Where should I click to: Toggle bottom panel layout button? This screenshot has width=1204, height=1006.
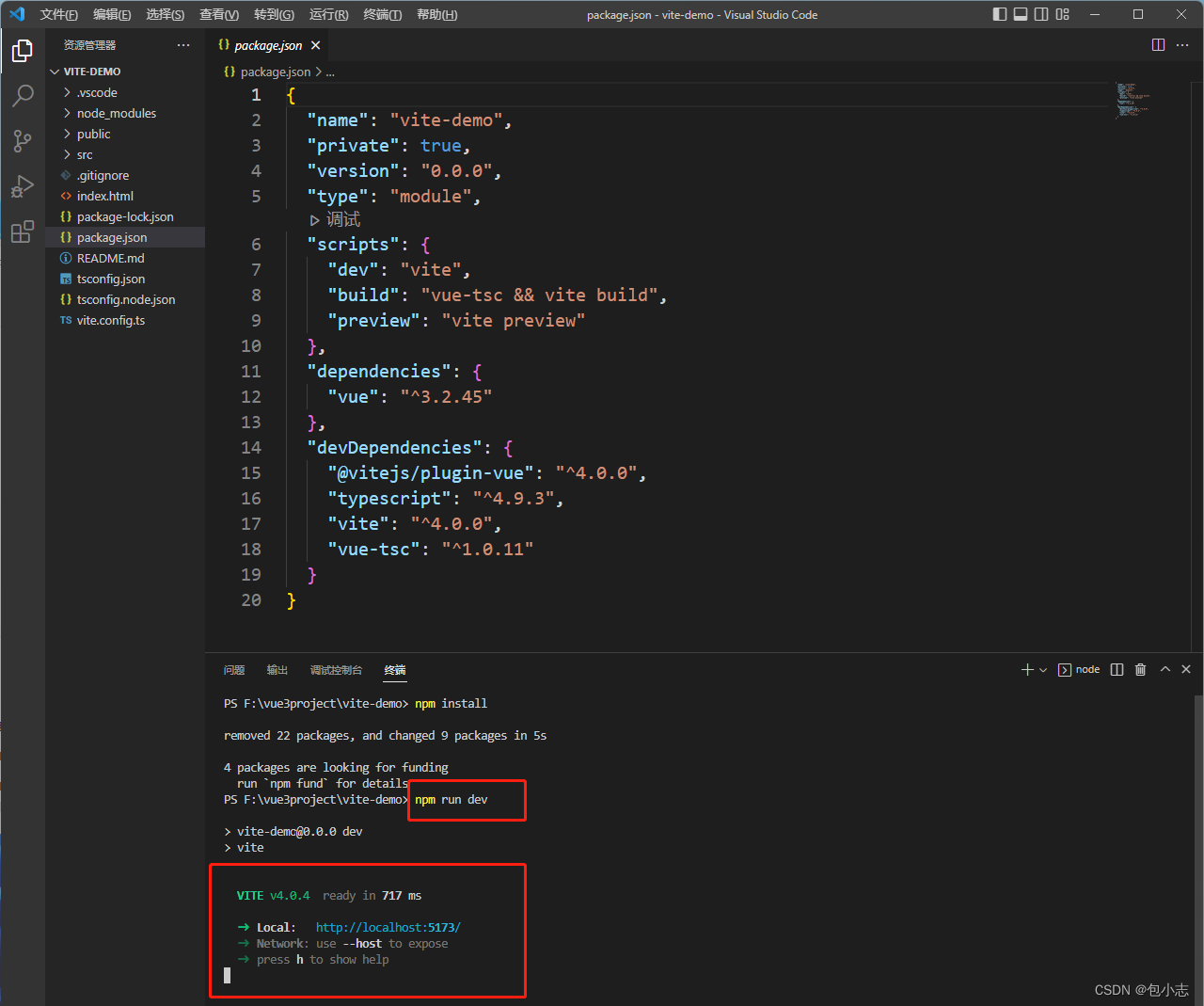[1021, 14]
